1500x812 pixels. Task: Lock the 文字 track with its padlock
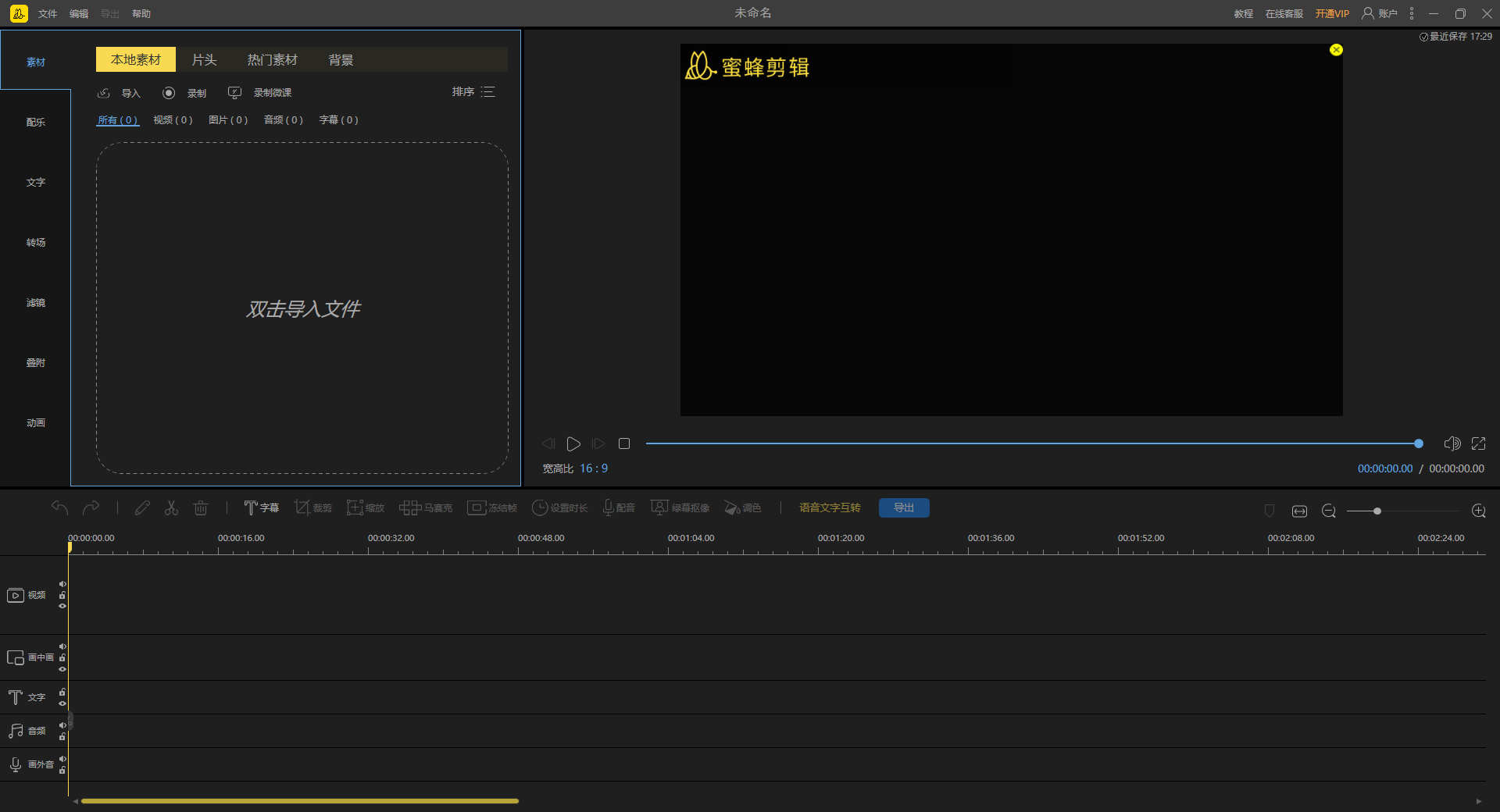[x=62, y=692]
